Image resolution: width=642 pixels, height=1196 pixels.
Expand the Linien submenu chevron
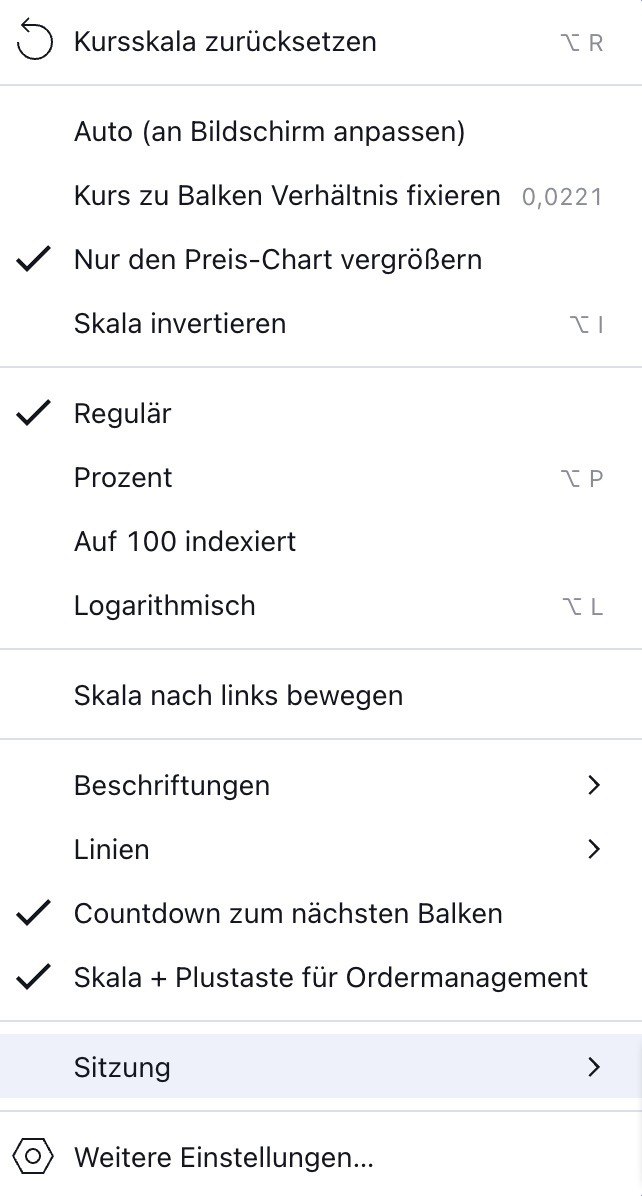point(594,849)
